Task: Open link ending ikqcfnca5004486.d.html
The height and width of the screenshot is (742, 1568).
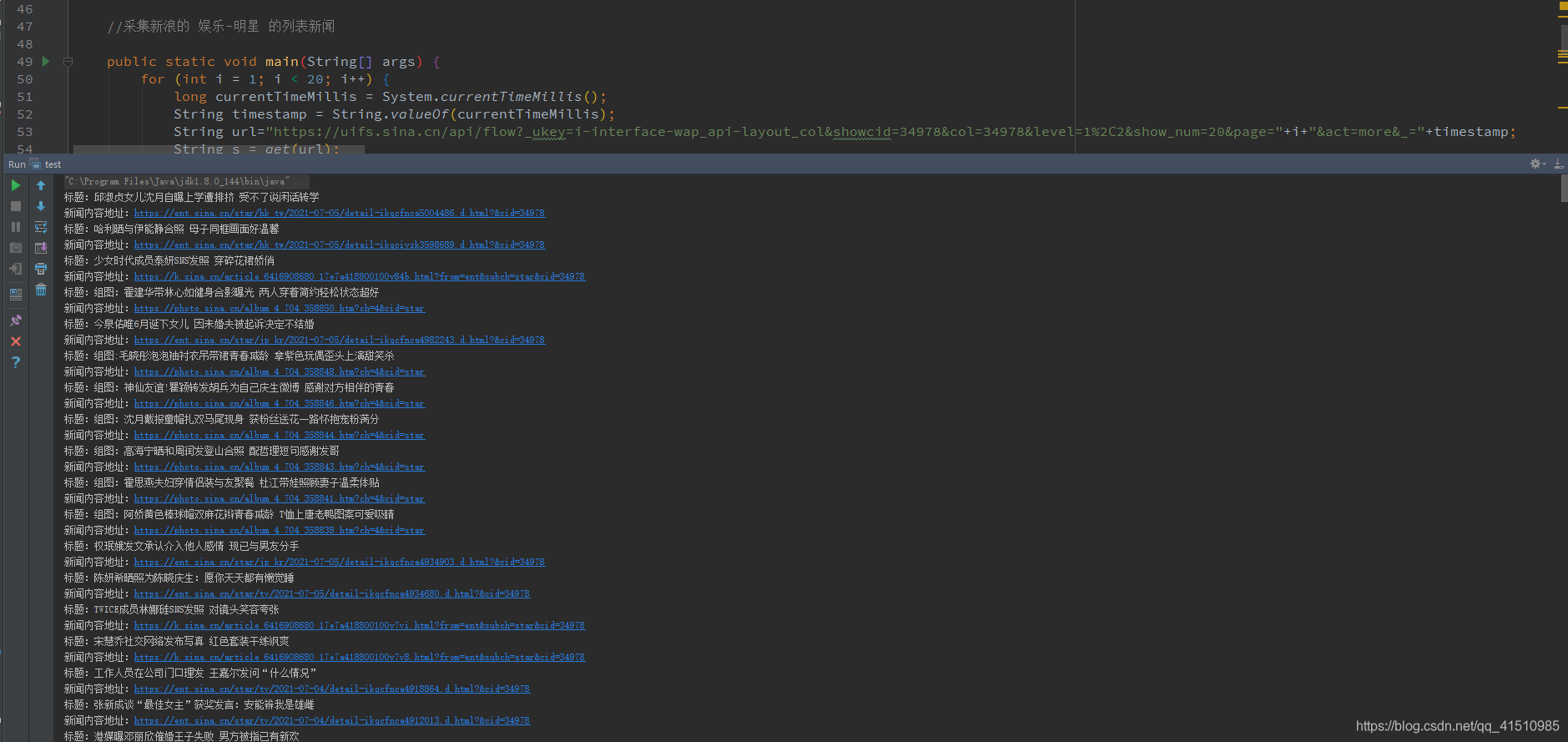Action: click(339, 213)
